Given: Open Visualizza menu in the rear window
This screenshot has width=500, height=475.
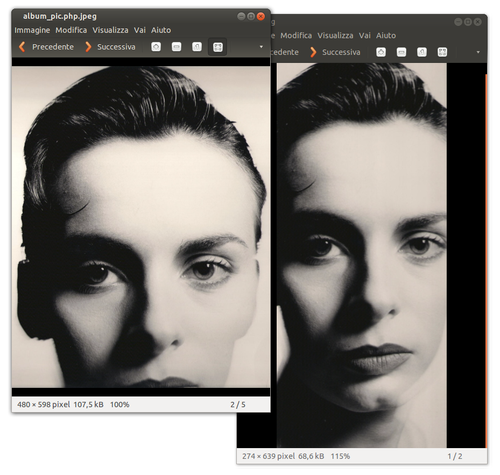Looking at the screenshot, I should (335, 35).
